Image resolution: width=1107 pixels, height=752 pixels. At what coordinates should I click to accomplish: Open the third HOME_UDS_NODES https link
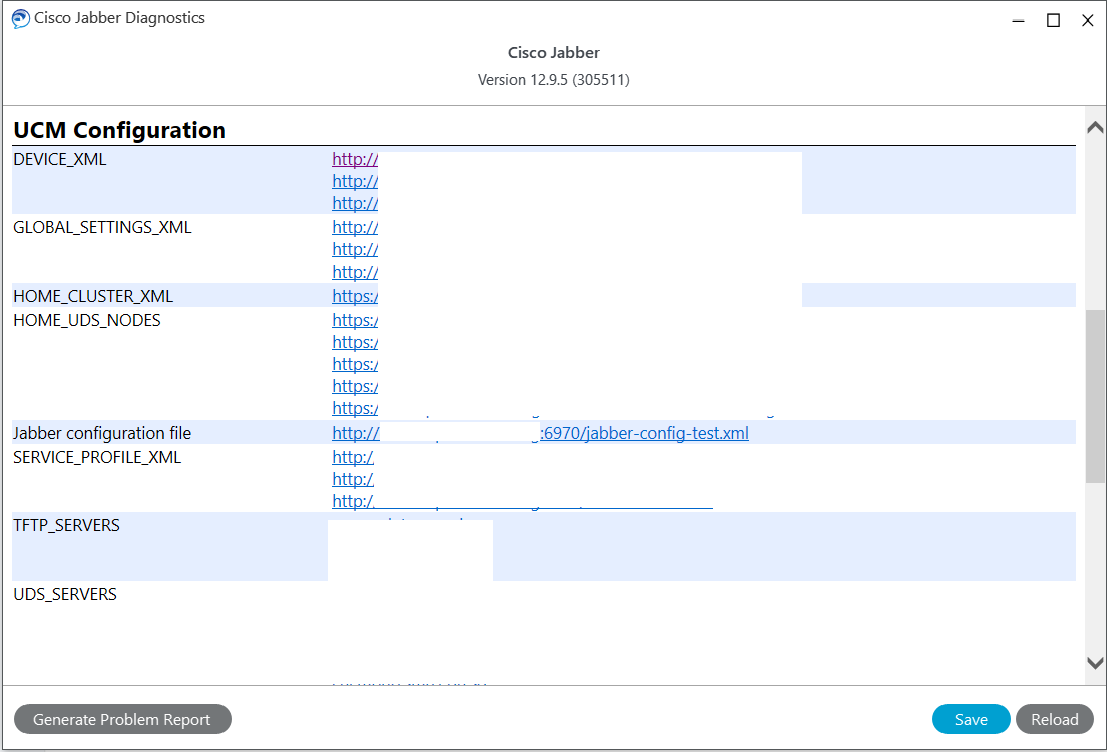pos(354,363)
